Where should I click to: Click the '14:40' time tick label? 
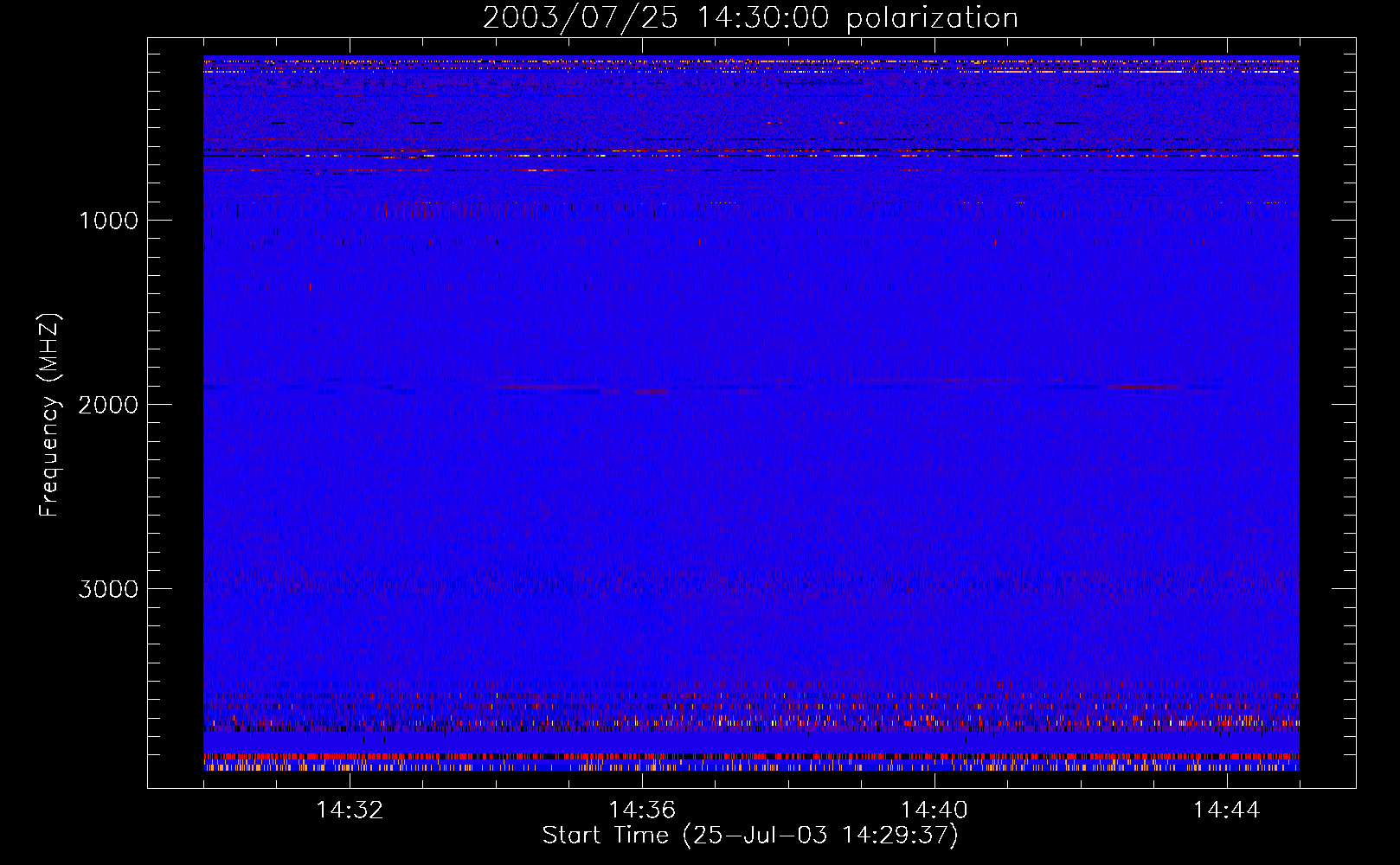pyautogui.click(x=934, y=811)
